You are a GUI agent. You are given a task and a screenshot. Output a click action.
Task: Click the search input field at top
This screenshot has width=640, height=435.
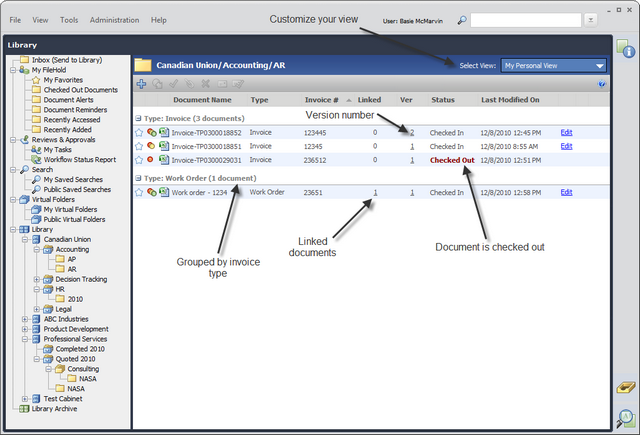coord(524,20)
